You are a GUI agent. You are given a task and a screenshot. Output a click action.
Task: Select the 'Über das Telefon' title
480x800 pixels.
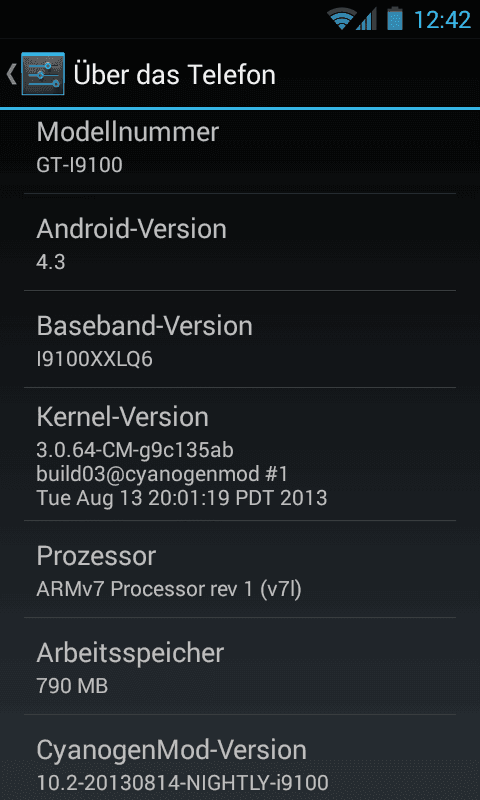tap(174, 74)
